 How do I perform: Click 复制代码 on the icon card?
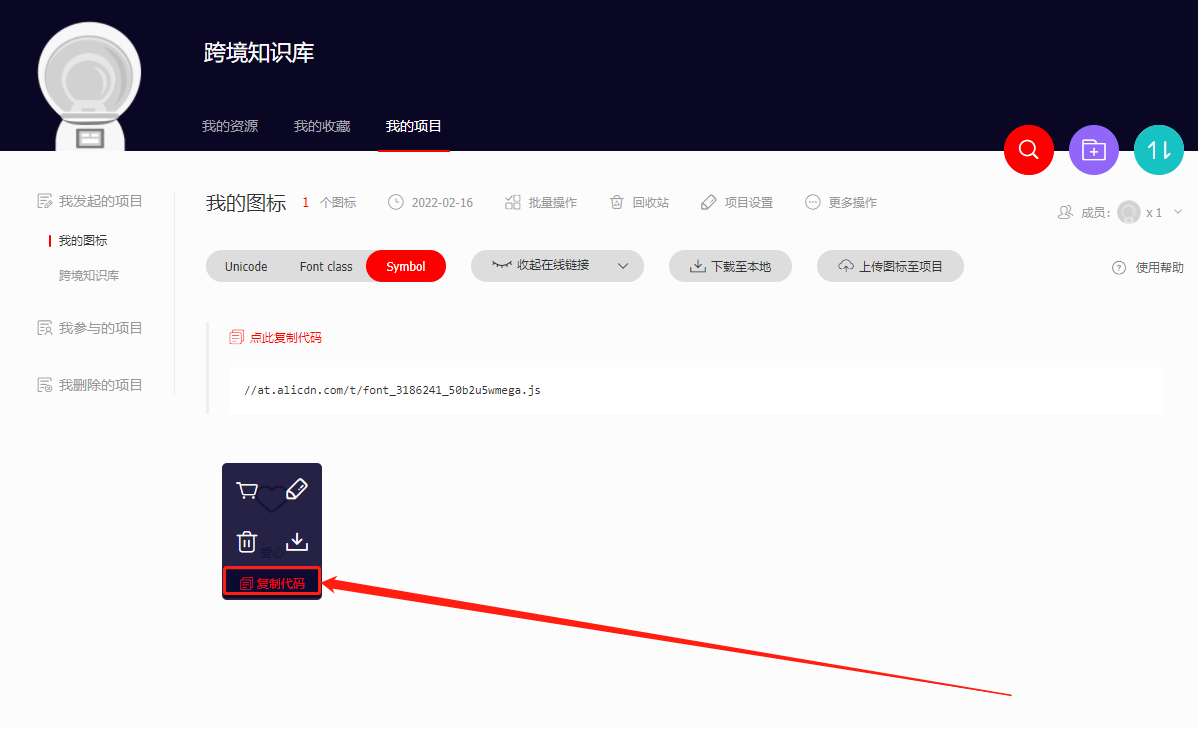pos(272,584)
